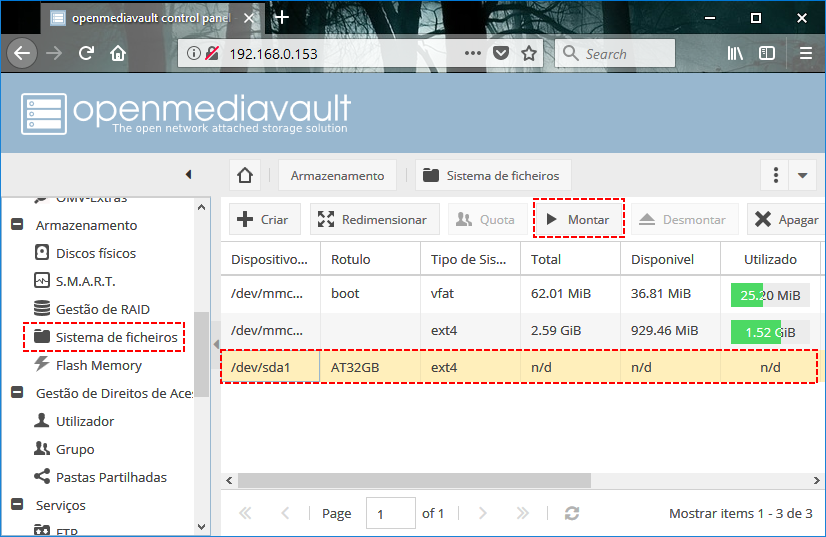The image size is (826, 537).
Task: Open Discos físicos in the sidebar
Action: point(96,253)
